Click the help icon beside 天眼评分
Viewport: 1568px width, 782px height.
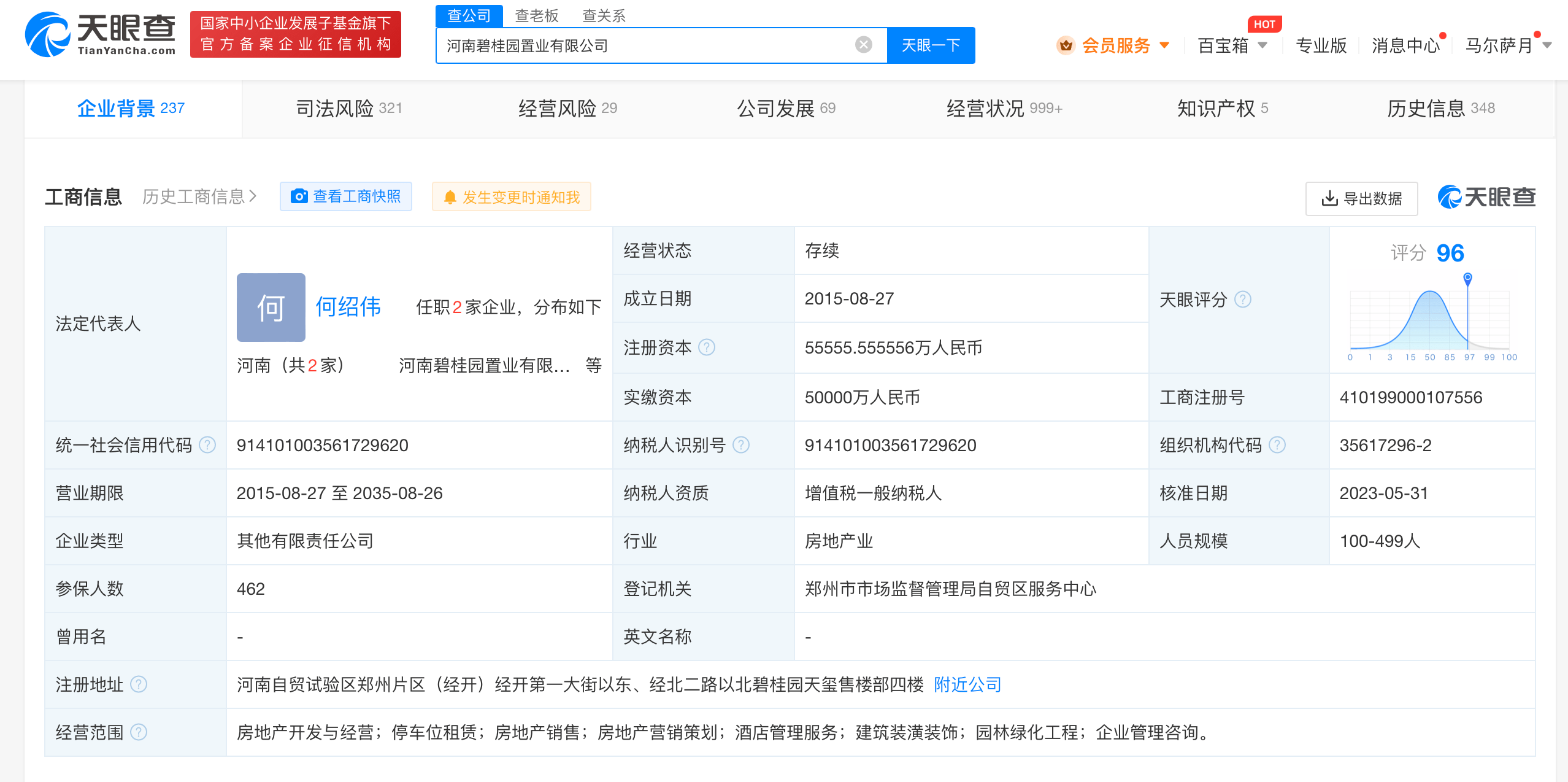pyautogui.click(x=1243, y=300)
